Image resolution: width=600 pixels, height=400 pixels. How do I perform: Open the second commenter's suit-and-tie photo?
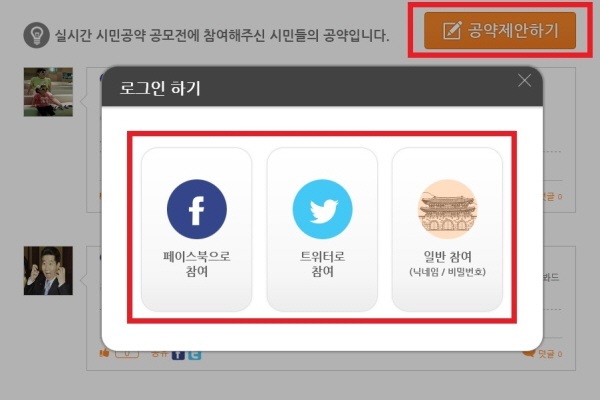coord(48,271)
